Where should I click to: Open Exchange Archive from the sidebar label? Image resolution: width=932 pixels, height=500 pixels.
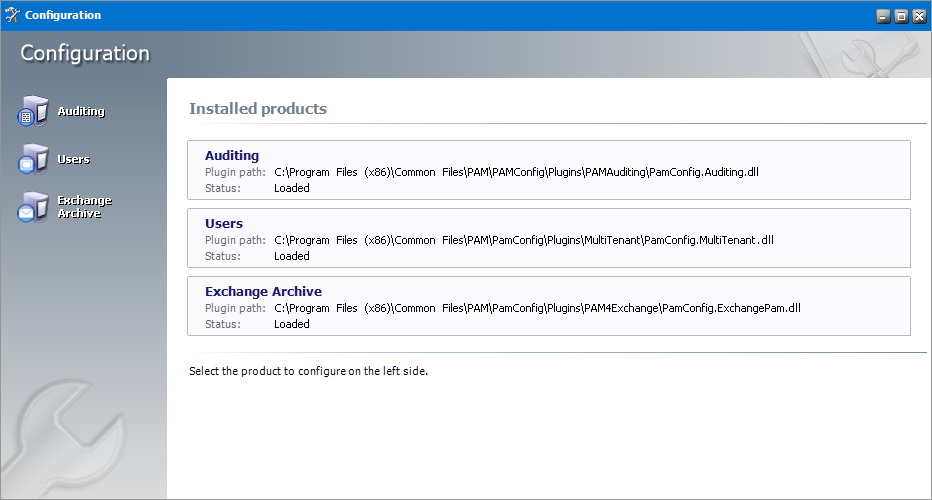click(x=85, y=207)
